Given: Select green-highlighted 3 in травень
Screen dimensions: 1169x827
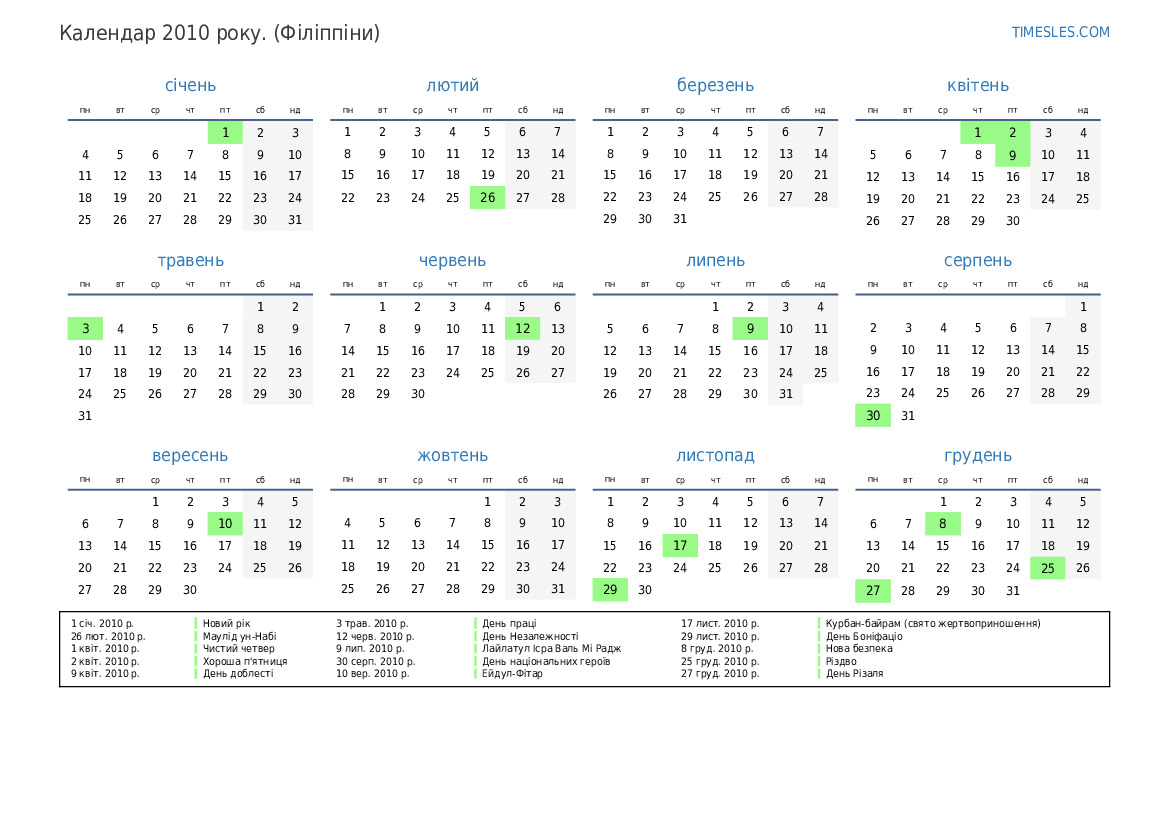Looking at the screenshot, I should point(85,328).
